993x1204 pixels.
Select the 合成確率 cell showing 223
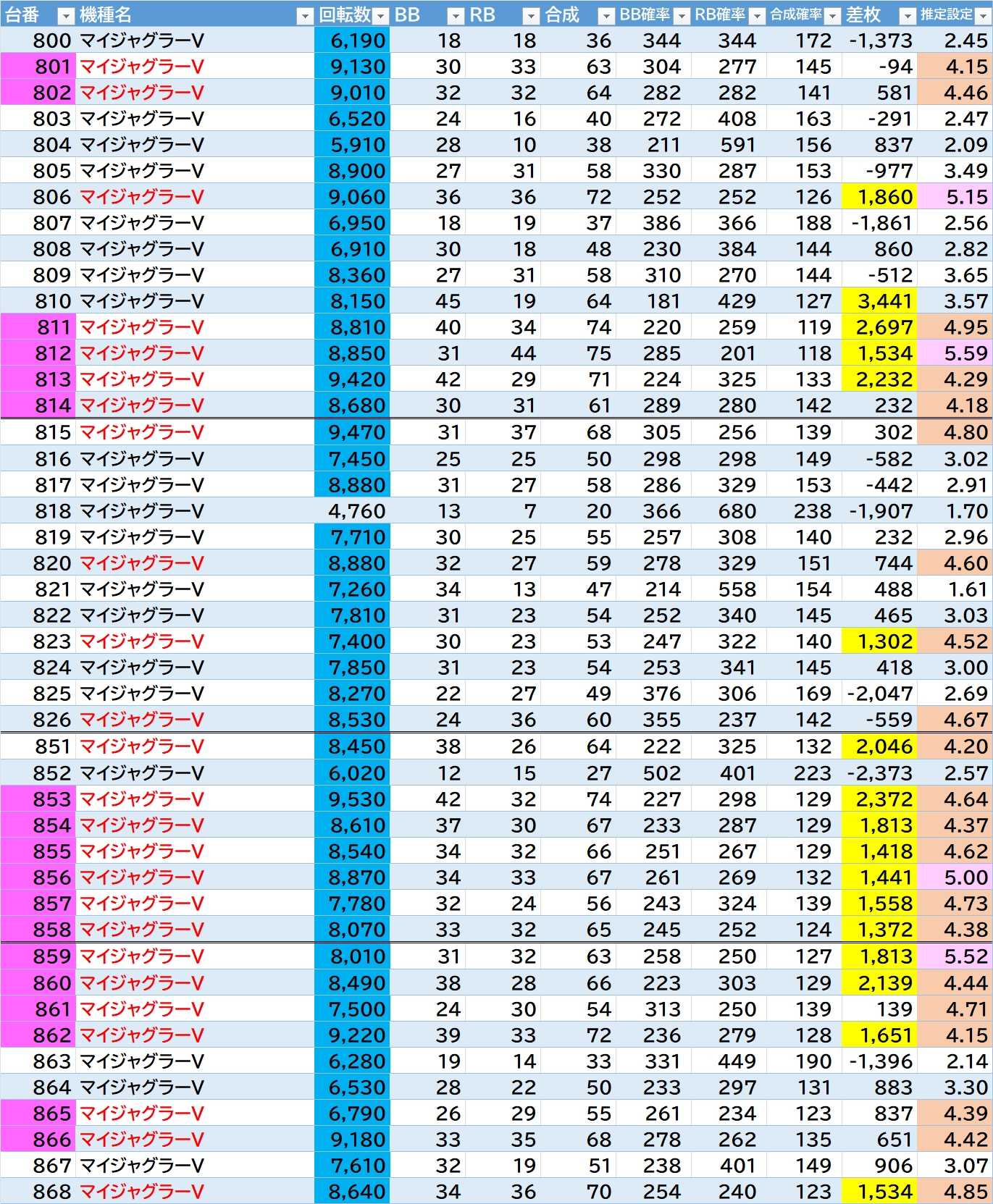coord(804,773)
